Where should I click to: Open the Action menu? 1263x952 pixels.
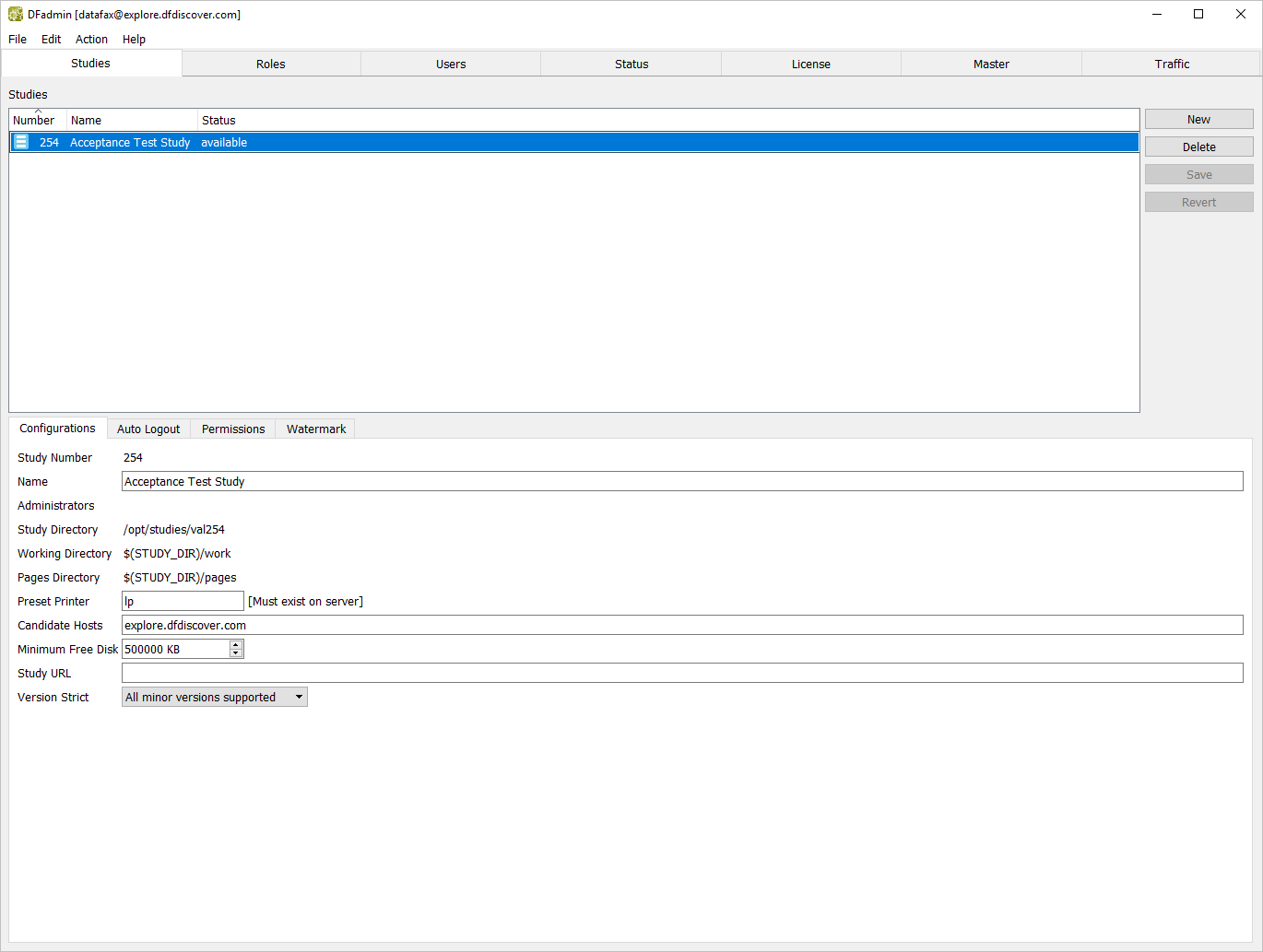pos(91,40)
